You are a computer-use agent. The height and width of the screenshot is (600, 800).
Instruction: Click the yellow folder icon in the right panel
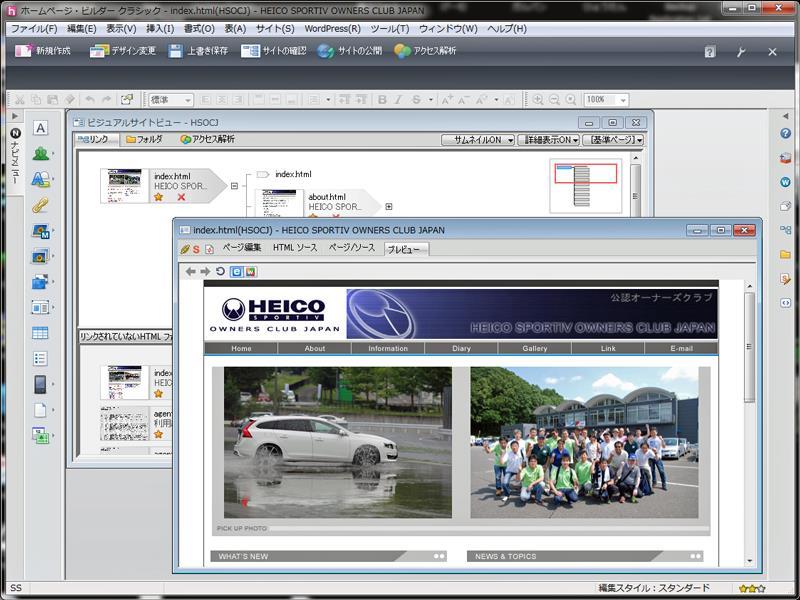click(x=785, y=255)
